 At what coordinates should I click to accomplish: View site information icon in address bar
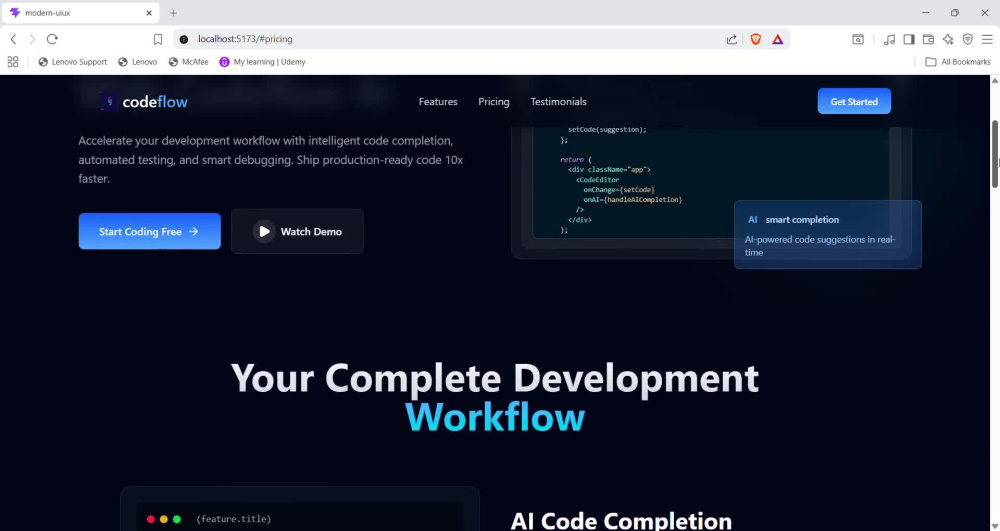click(184, 39)
